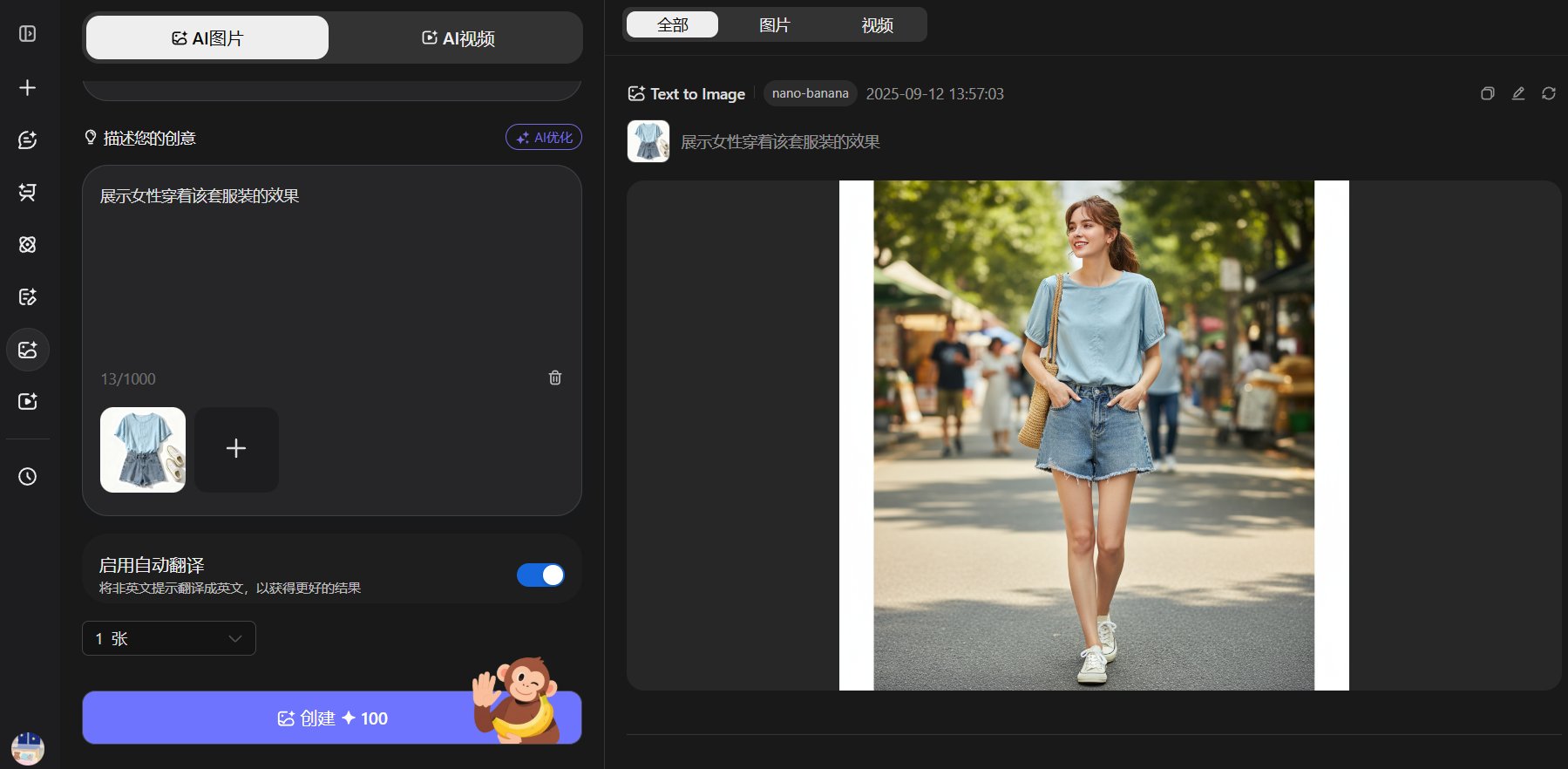Click the Text to Image label icon
1568x769 pixels.
coord(636,93)
